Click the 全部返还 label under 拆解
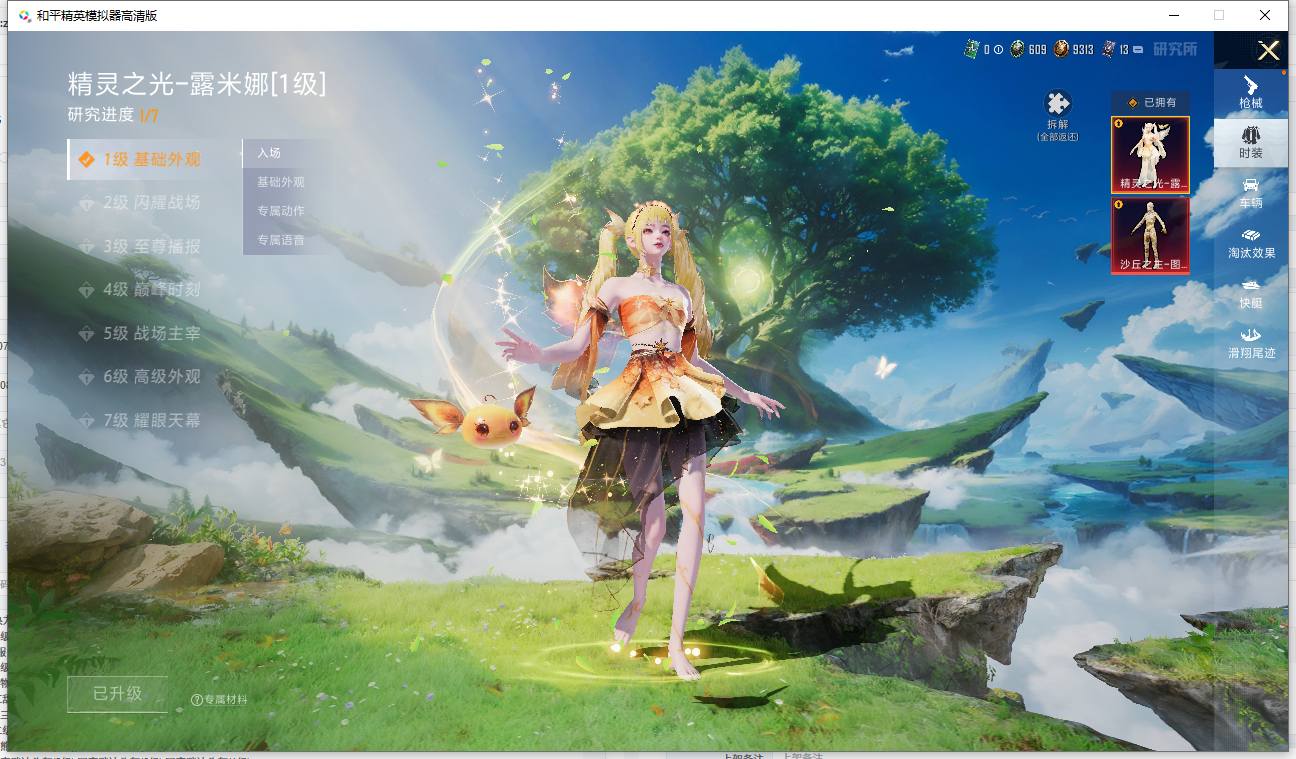This screenshot has width=1296, height=759. (x=1058, y=137)
